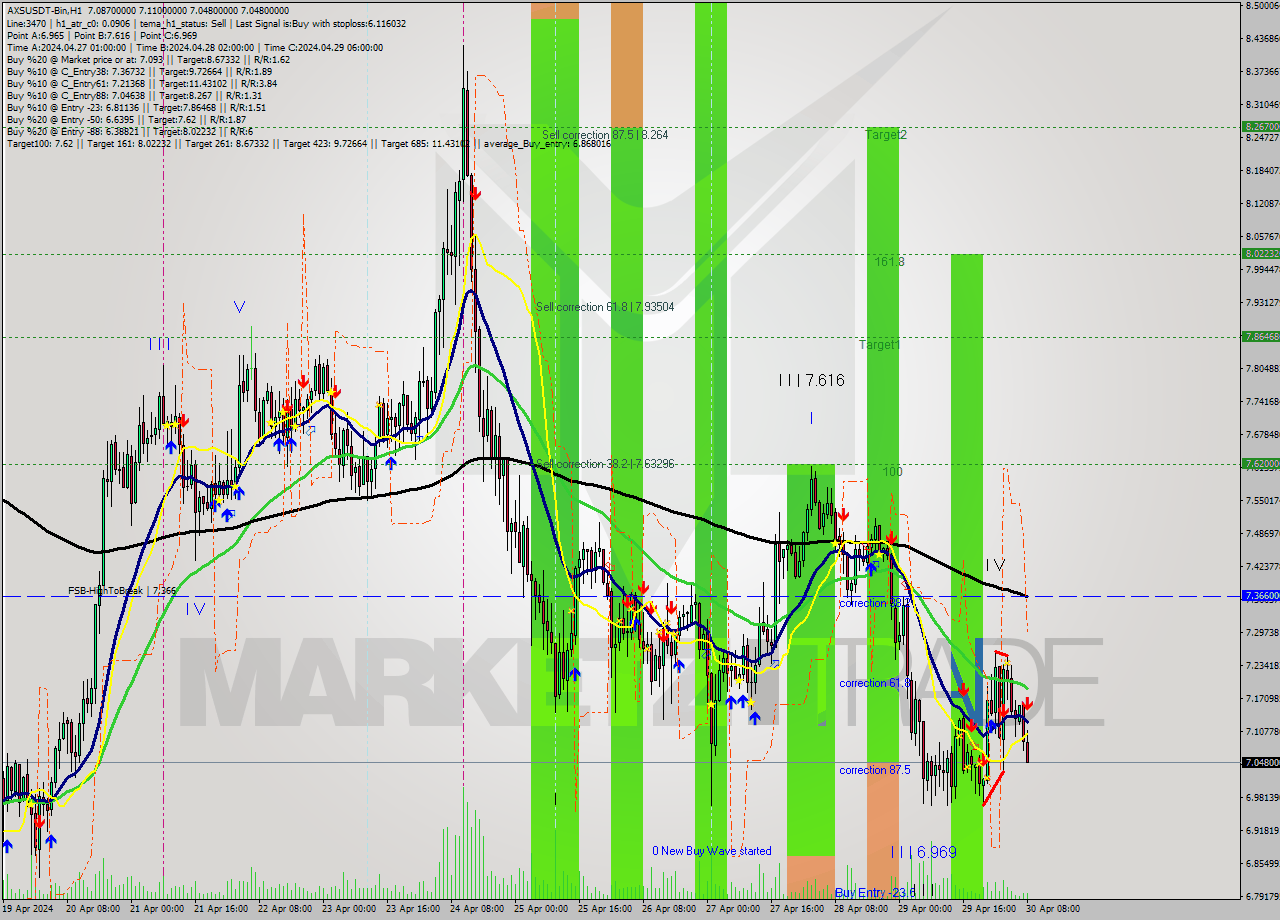Click the 8.50000 price axis label
This screenshot has width=1280, height=920.
[1262, 6]
